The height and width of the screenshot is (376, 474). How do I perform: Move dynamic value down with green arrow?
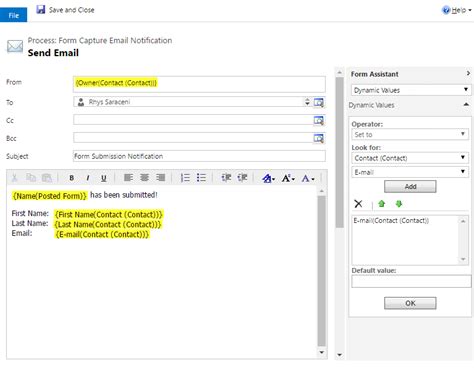pos(399,204)
